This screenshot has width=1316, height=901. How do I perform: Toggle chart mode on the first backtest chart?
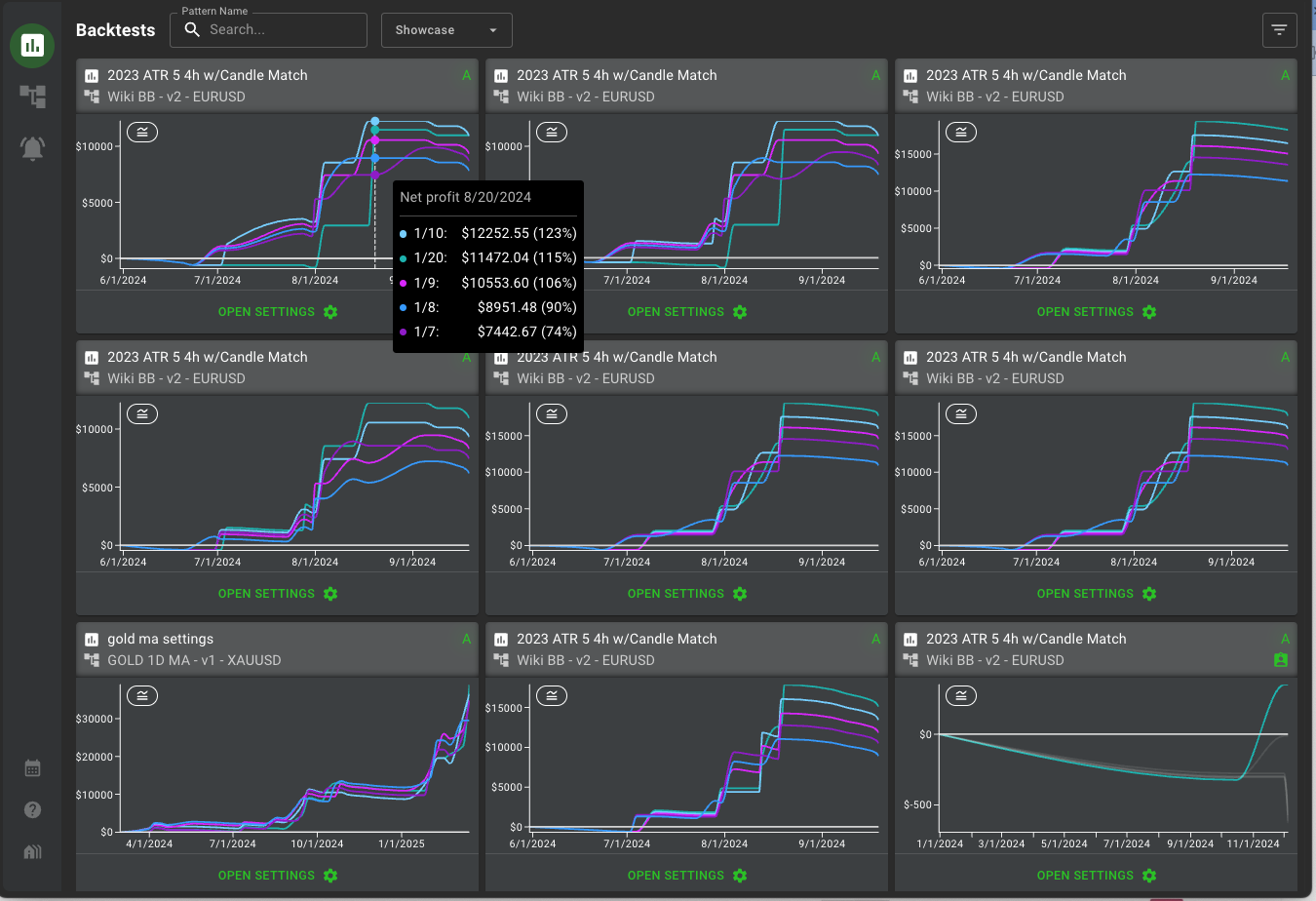[x=142, y=132]
